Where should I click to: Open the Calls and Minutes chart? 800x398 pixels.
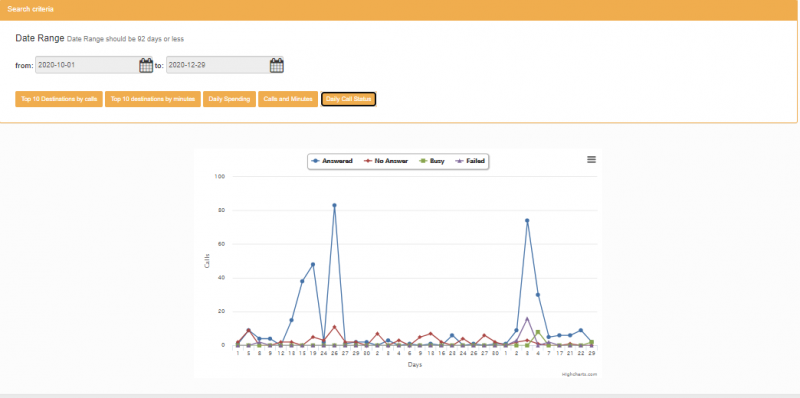288,99
